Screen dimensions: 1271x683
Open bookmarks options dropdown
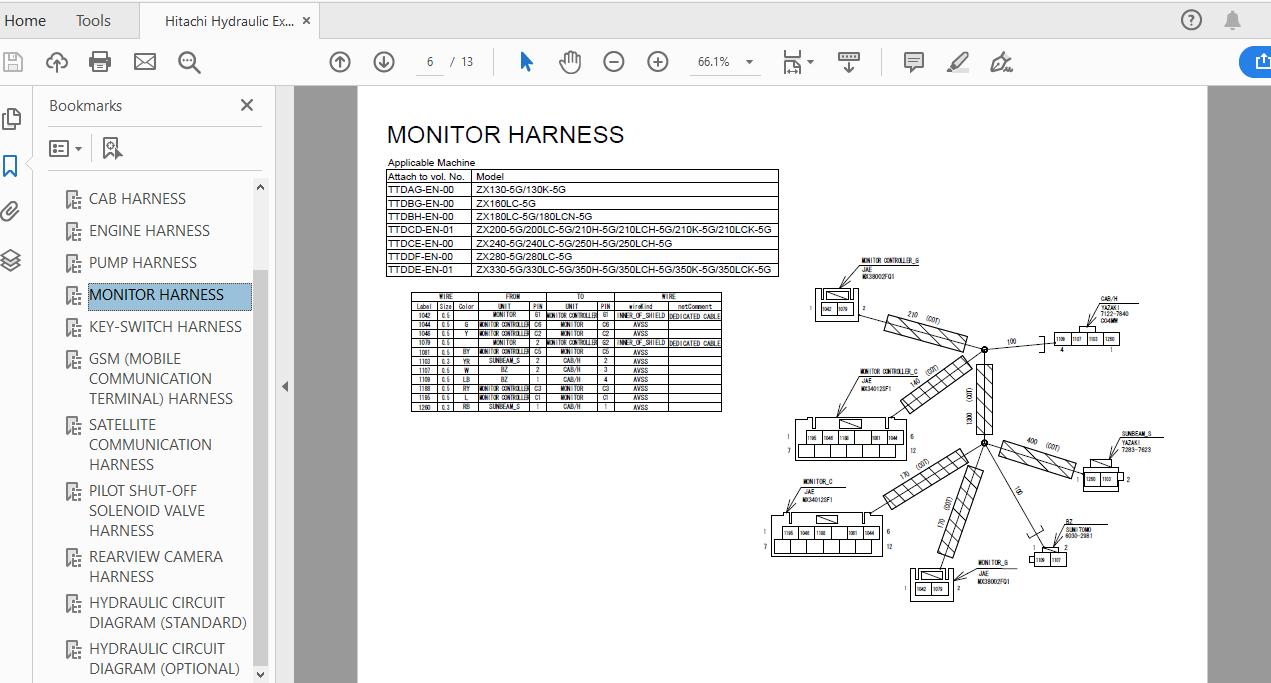(66, 149)
